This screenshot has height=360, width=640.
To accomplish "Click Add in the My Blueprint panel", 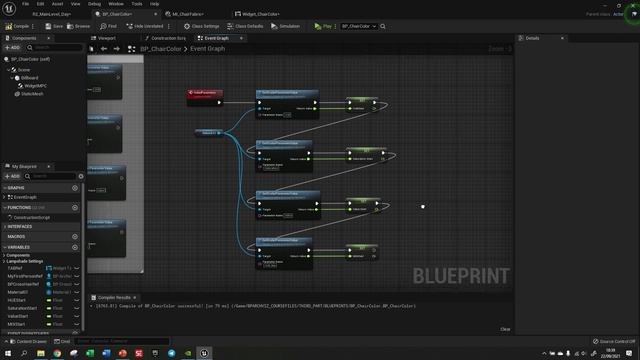I will click(x=12, y=176).
